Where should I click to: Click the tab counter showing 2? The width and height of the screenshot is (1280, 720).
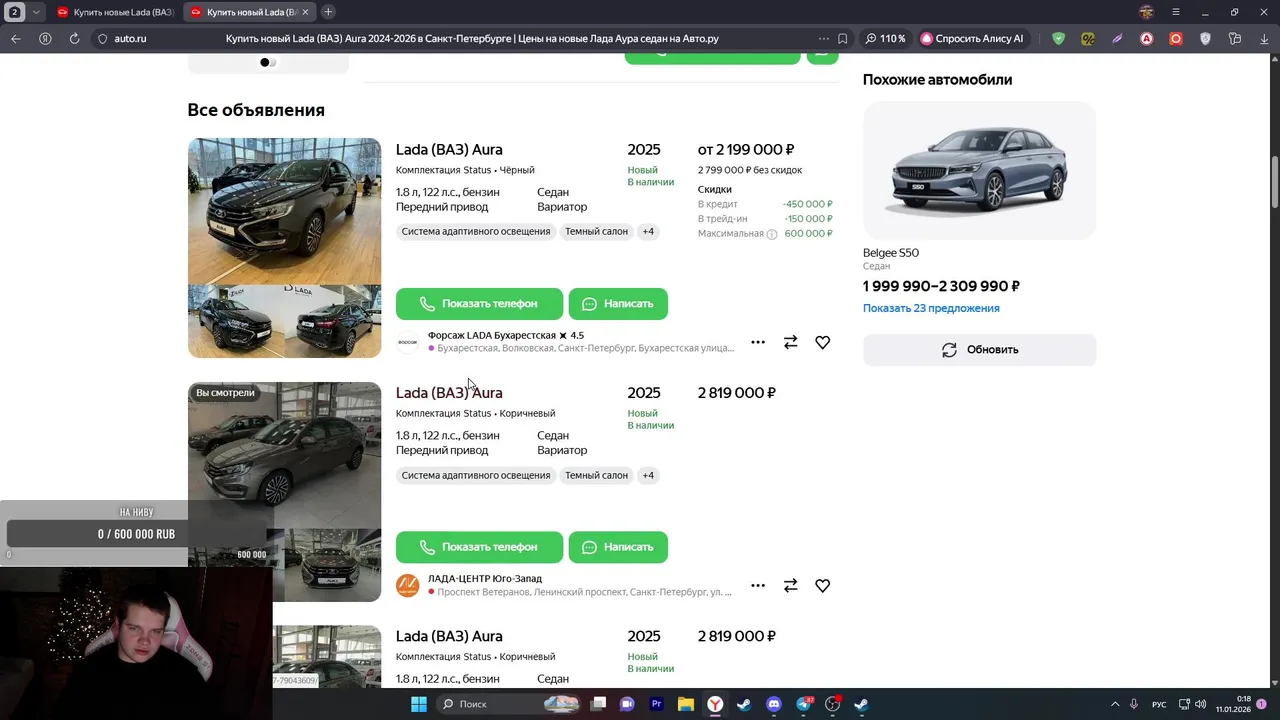14,12
